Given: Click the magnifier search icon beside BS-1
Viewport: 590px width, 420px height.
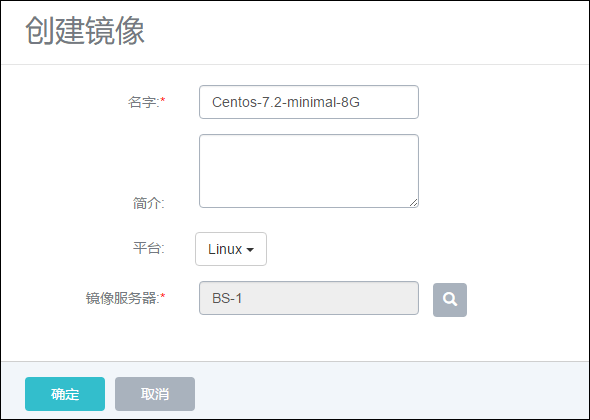Looking at the screenshot, I should pos(450,300).
